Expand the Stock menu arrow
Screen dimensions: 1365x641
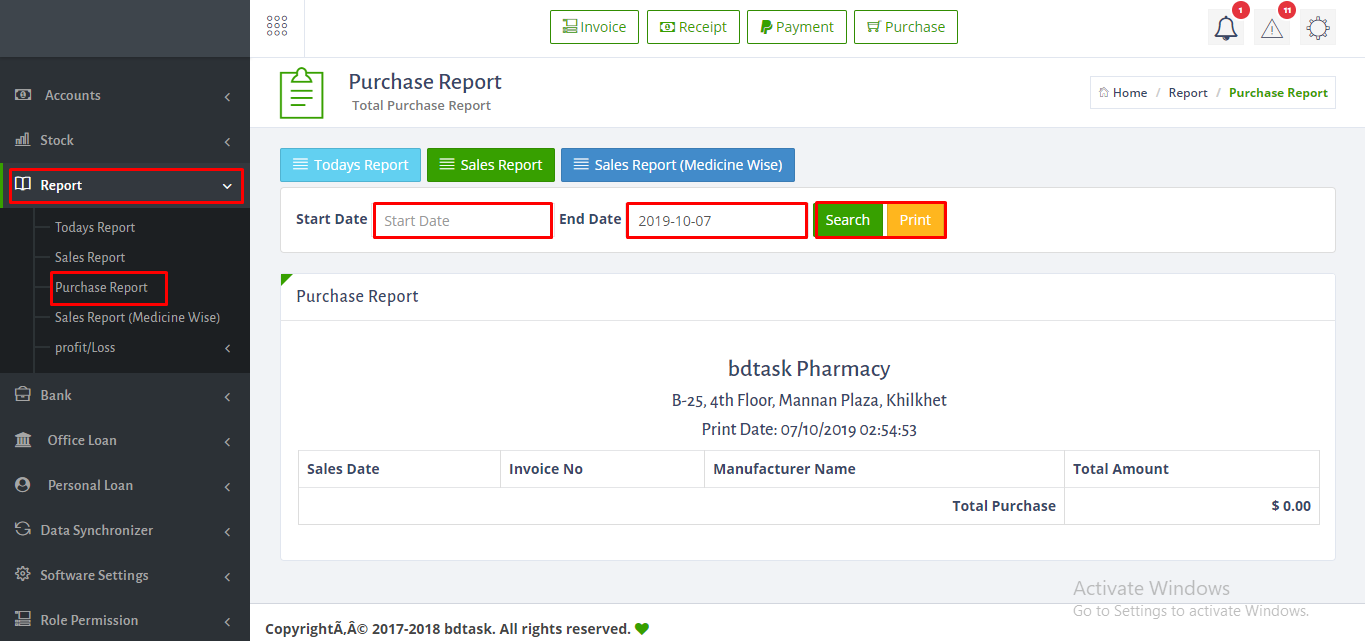(227, 141)
